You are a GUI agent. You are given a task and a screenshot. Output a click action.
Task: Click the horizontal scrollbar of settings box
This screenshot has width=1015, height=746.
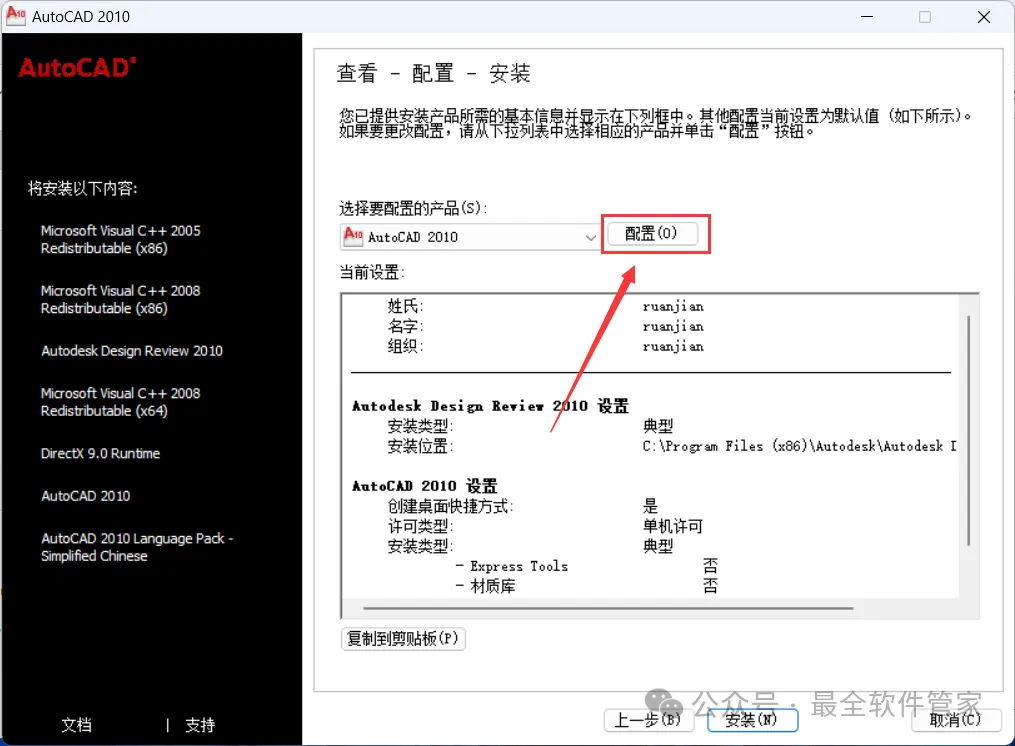tap(608, 608)
